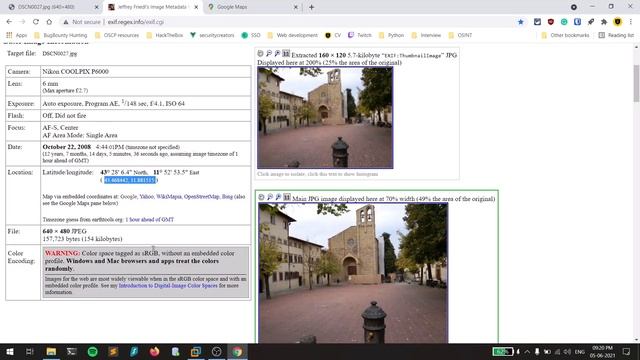Click the 1 hour ahead of GMT link
This screenshot has width=640, height=360.
pyautogui.click(x=149, y=220)
